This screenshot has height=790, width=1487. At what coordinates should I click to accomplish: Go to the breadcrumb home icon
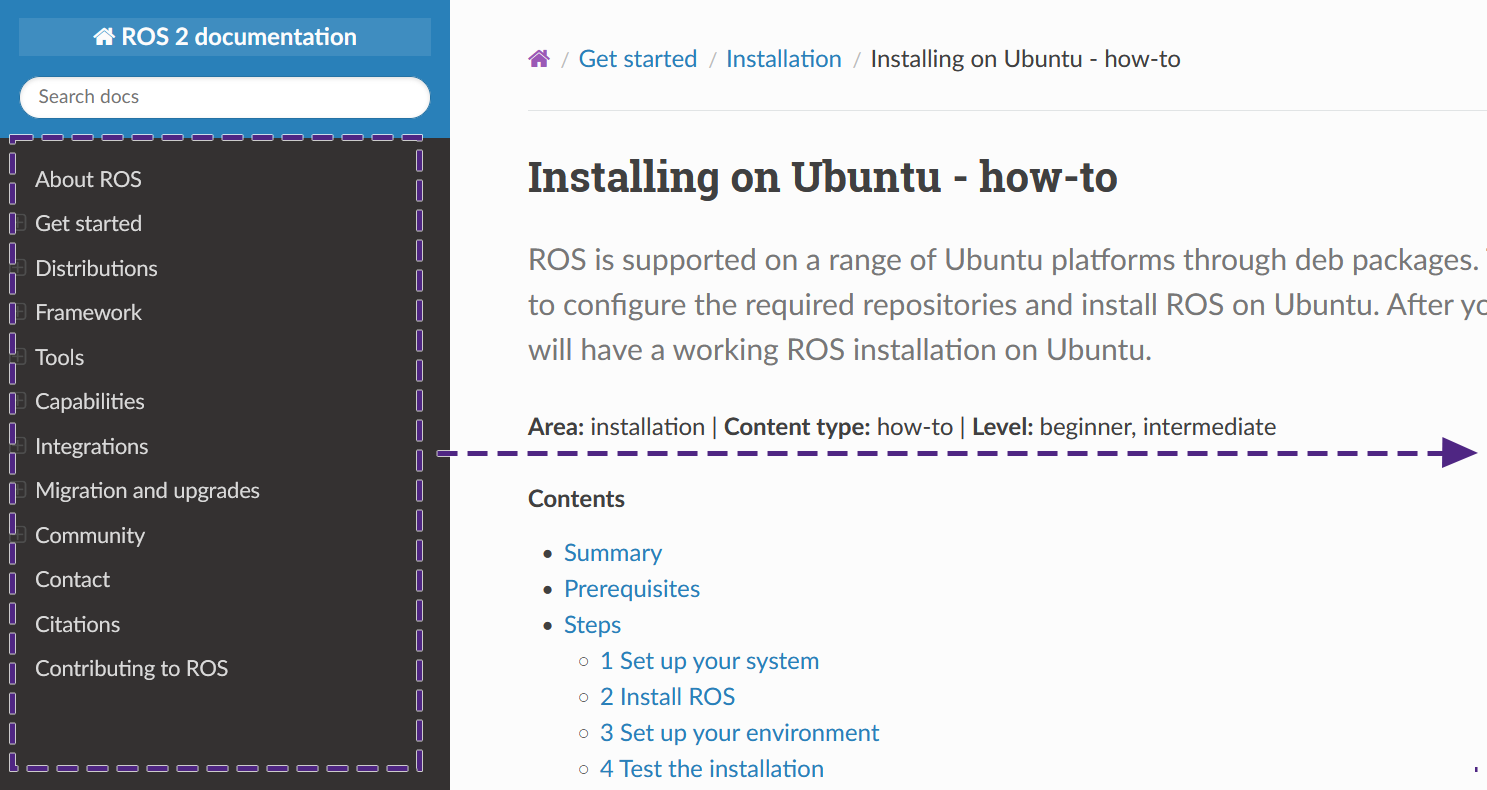(539, 59)
